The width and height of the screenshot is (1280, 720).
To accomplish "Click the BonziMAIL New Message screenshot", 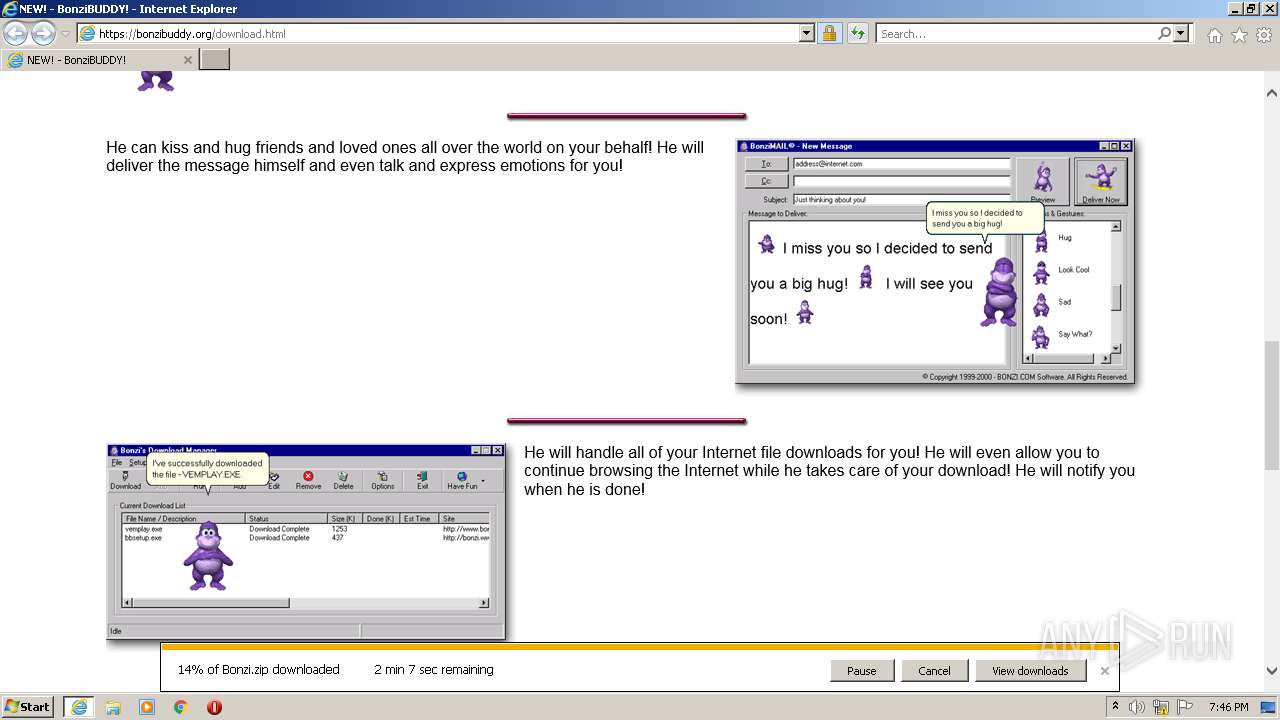I will pos(935,261).
